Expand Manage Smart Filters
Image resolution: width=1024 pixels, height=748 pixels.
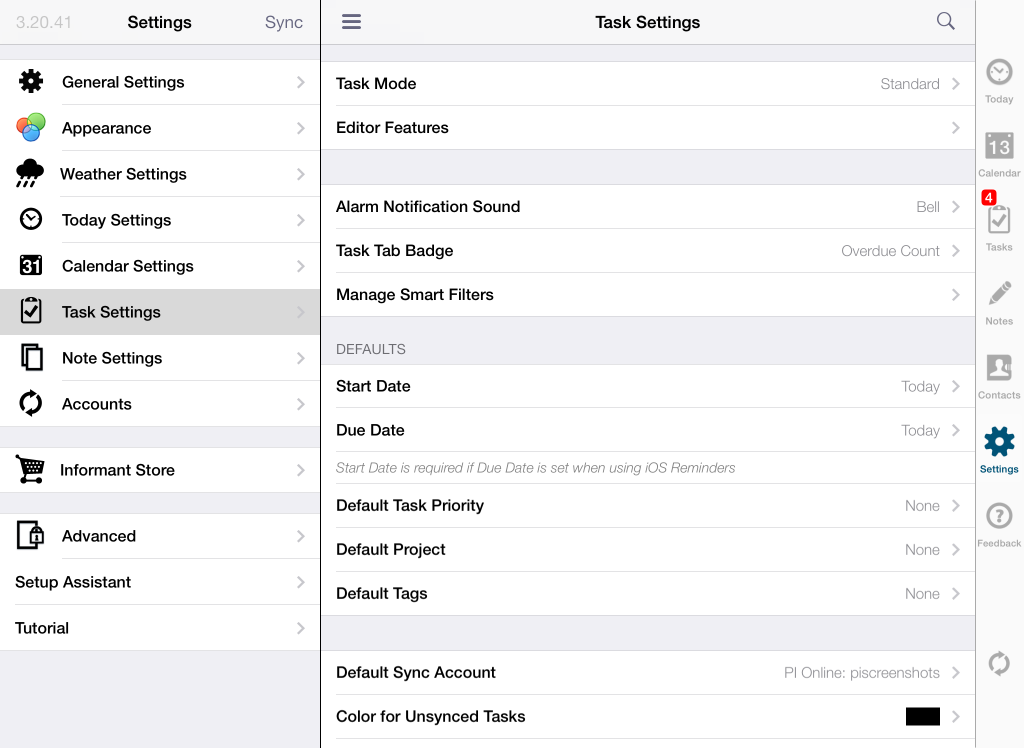tap(647, 295)
